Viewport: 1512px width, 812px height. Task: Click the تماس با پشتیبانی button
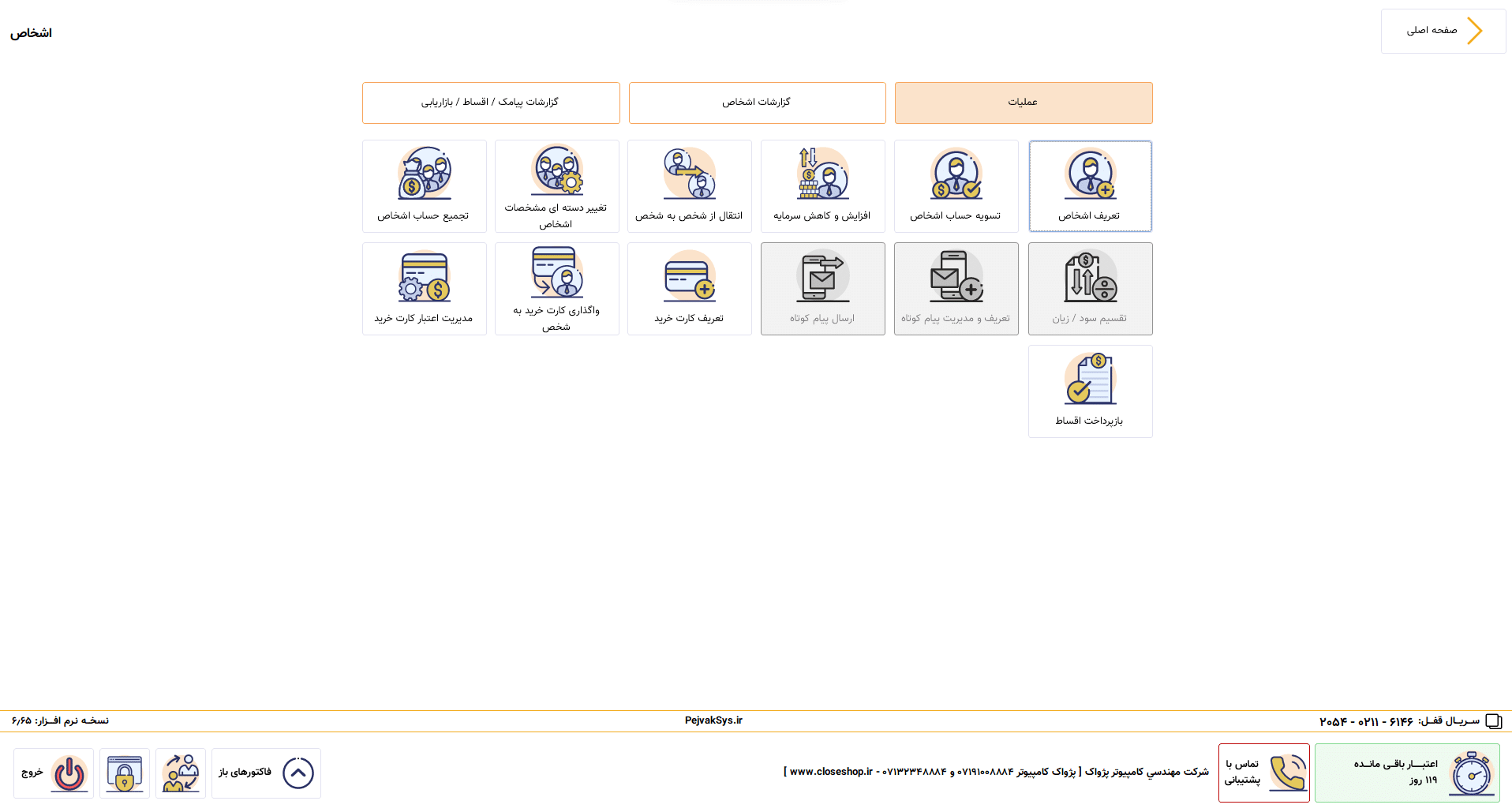click(1263, 773)
